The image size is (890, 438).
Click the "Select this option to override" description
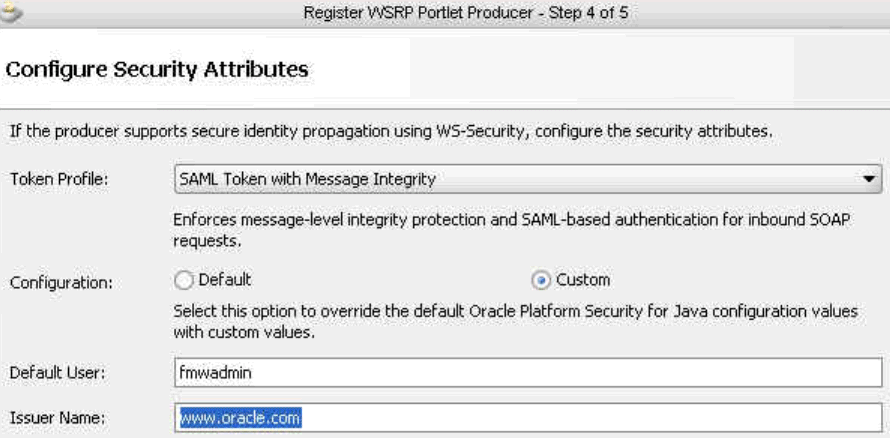[515, 322]
